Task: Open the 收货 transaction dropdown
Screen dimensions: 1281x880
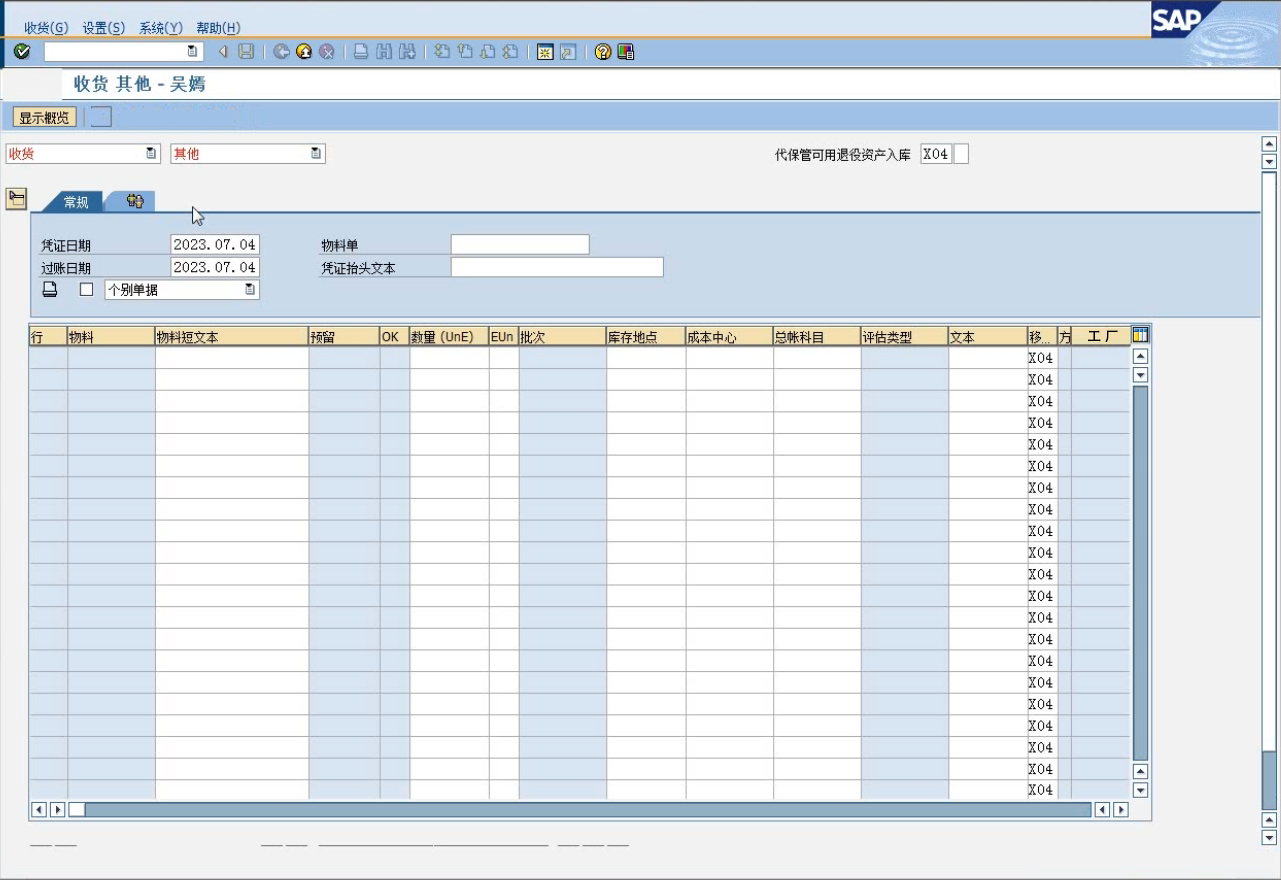Action: pos(151,154)
